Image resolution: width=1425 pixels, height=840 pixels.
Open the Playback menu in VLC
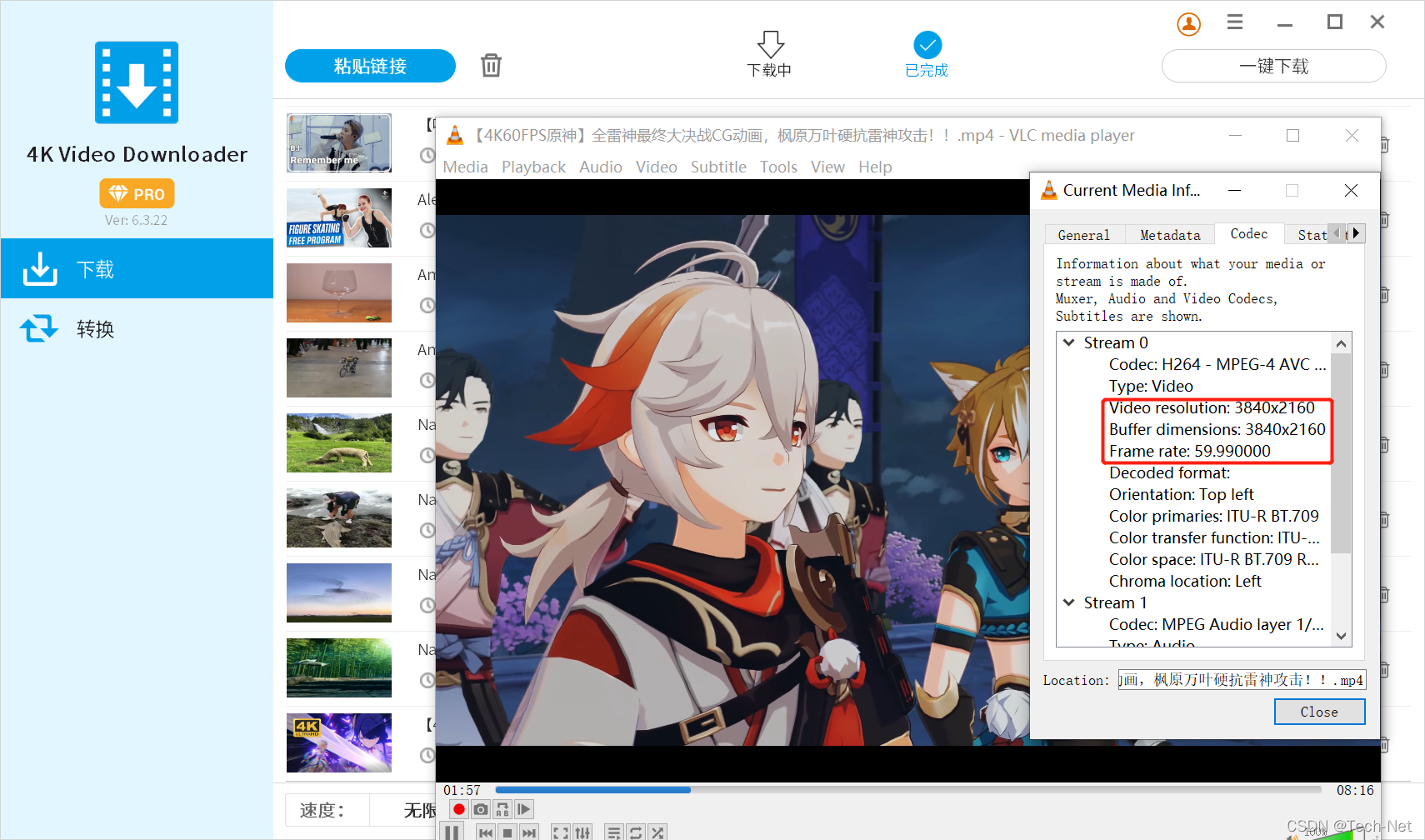click(x=533, y=167)
